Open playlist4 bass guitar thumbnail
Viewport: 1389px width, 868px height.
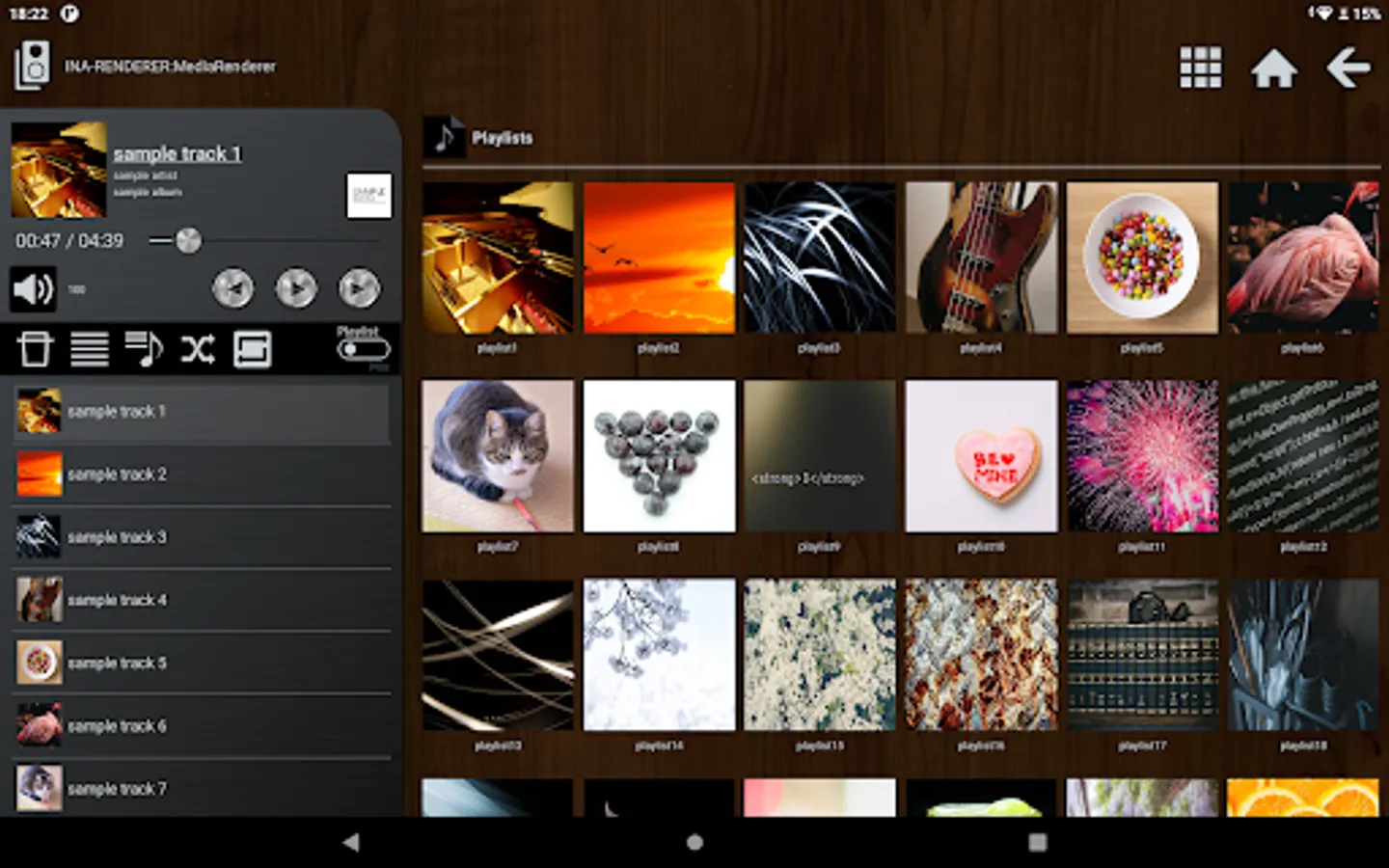point(981,258)
